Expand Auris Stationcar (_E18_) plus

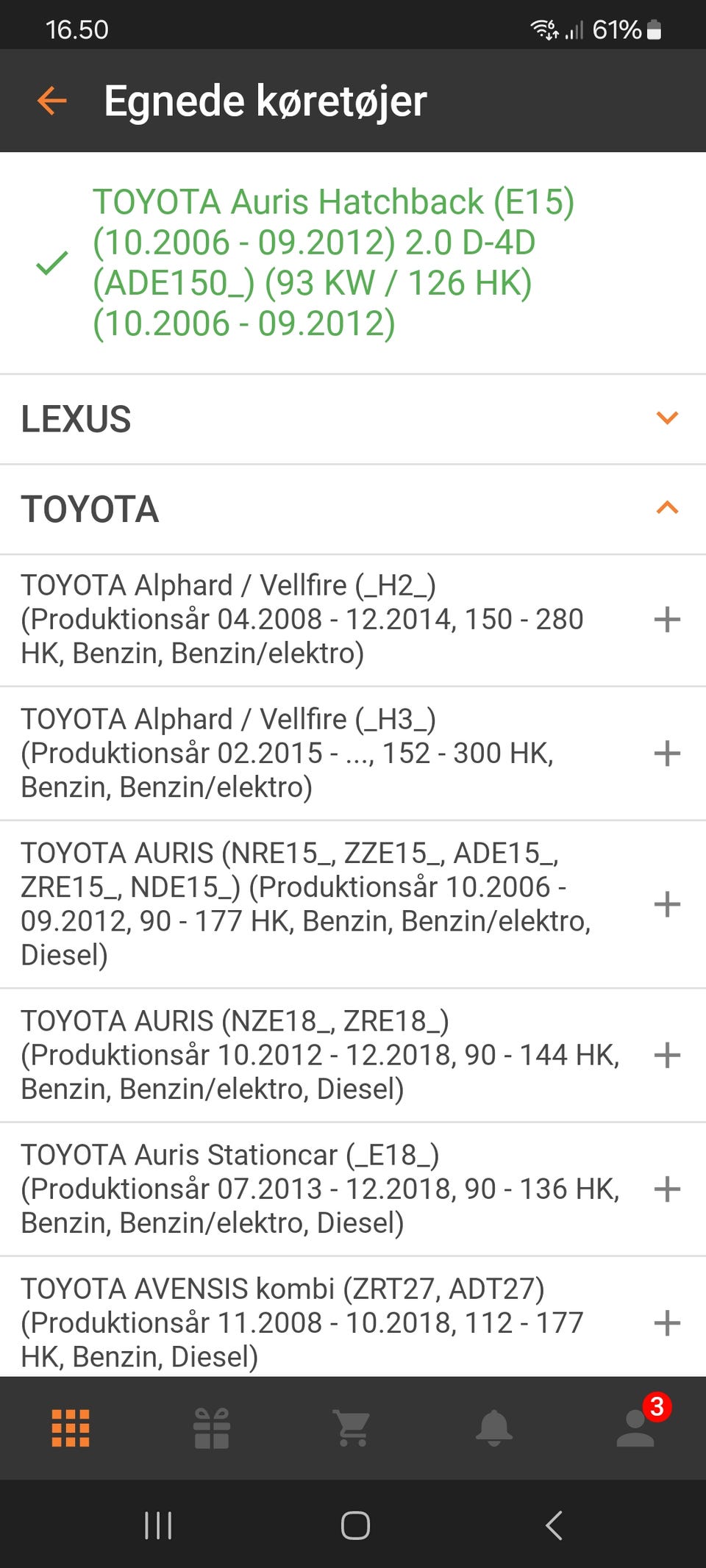click(667, 1189)
